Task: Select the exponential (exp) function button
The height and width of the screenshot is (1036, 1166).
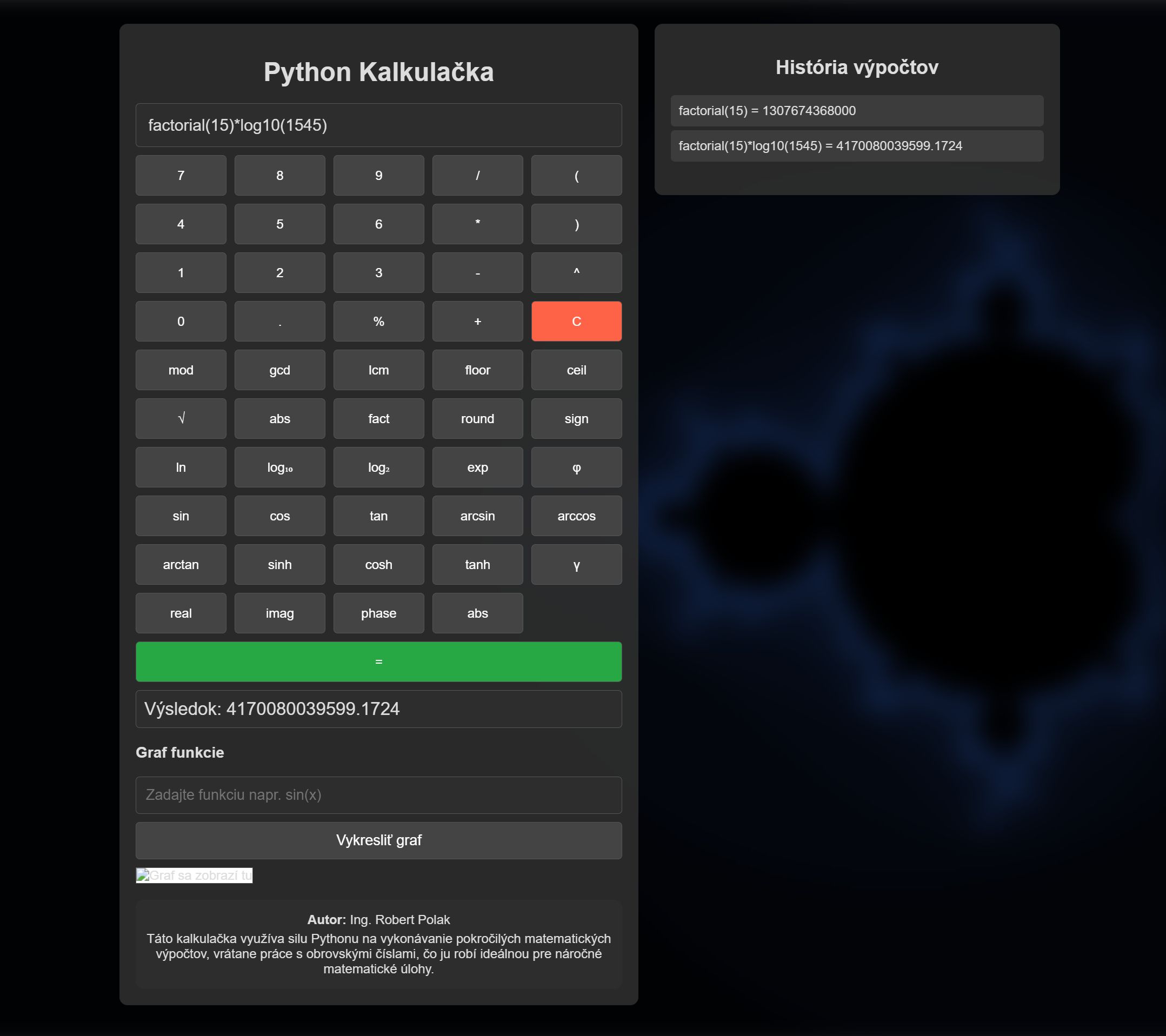Action: [477, 467]
